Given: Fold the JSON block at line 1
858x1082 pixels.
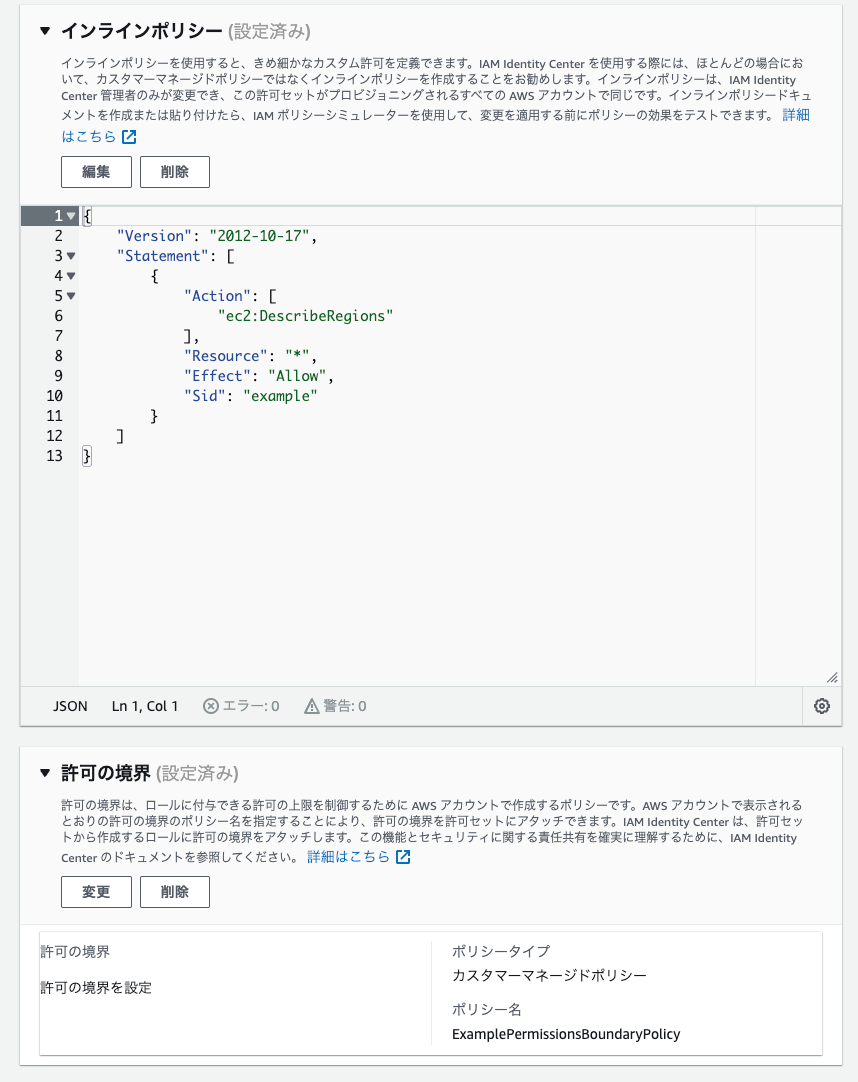Looking at the screenshot, I should [x=69, y=215].
